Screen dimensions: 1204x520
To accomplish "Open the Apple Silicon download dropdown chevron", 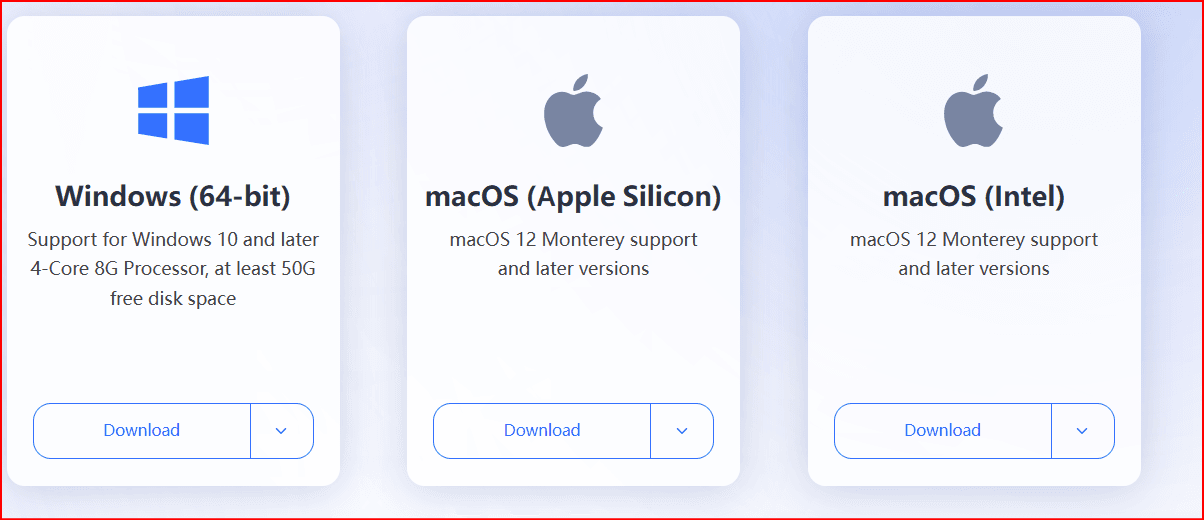I will [682, 431].
